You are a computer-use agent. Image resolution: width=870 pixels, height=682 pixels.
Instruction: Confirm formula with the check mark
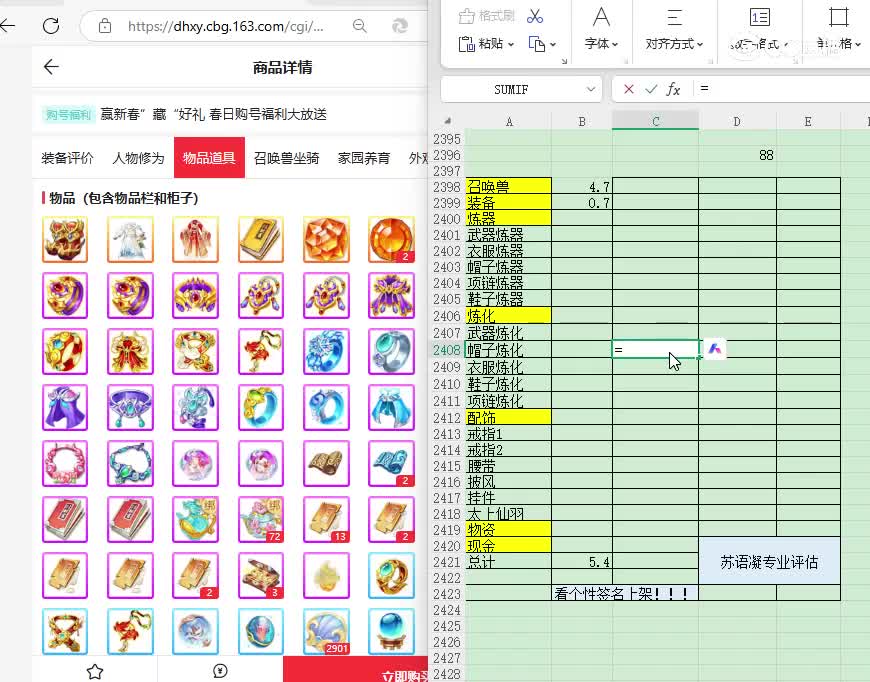[651, 89]
